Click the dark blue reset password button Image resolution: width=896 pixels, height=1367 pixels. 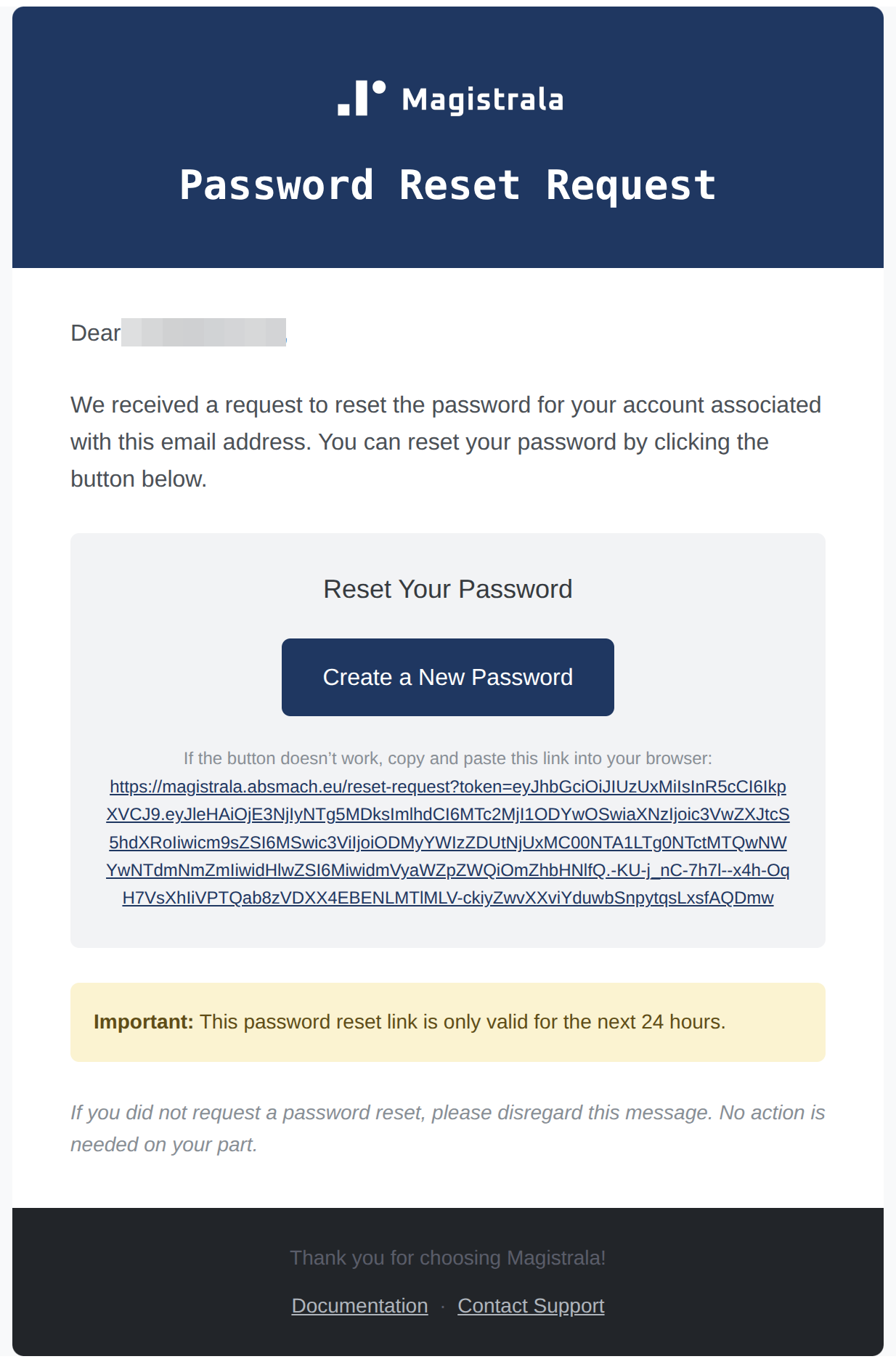click(x=448, y=676)
